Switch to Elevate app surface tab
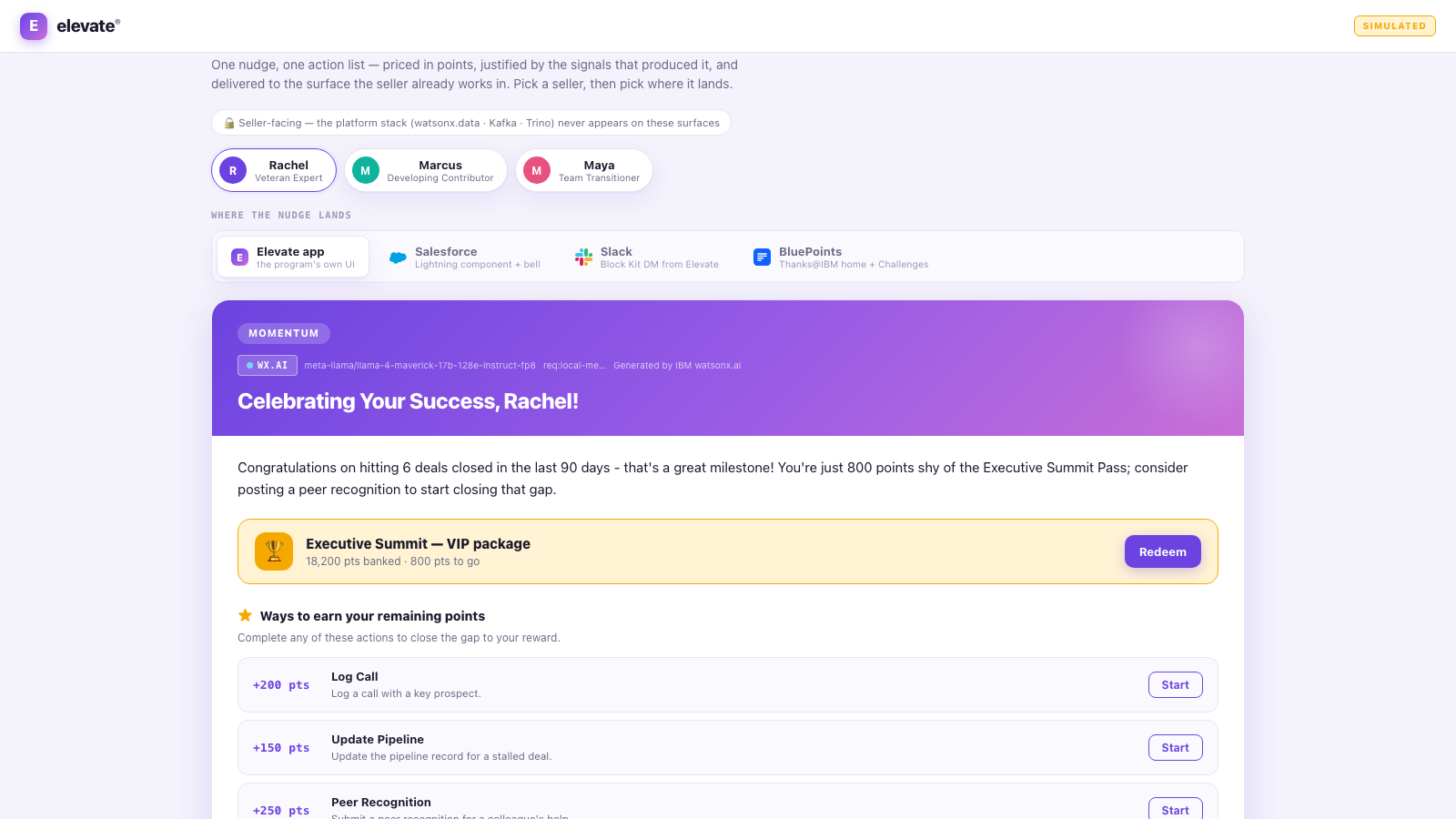Image resolution: width=1456 pixels, height=819 pixels. tap(293, 257)
